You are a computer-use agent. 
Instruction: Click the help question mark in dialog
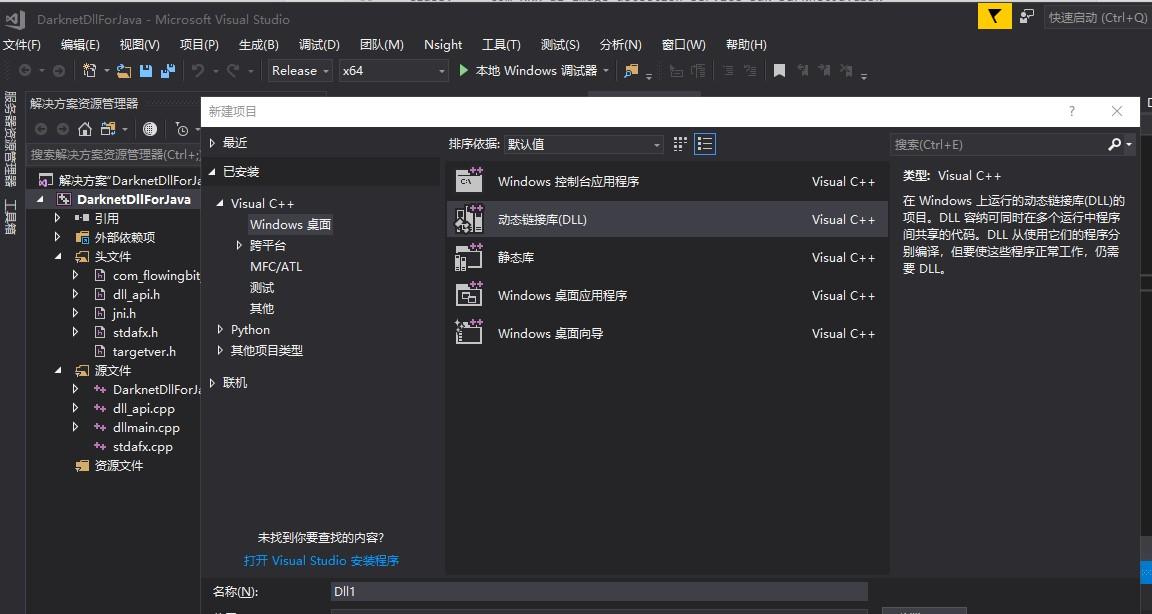pos(1072,112)
